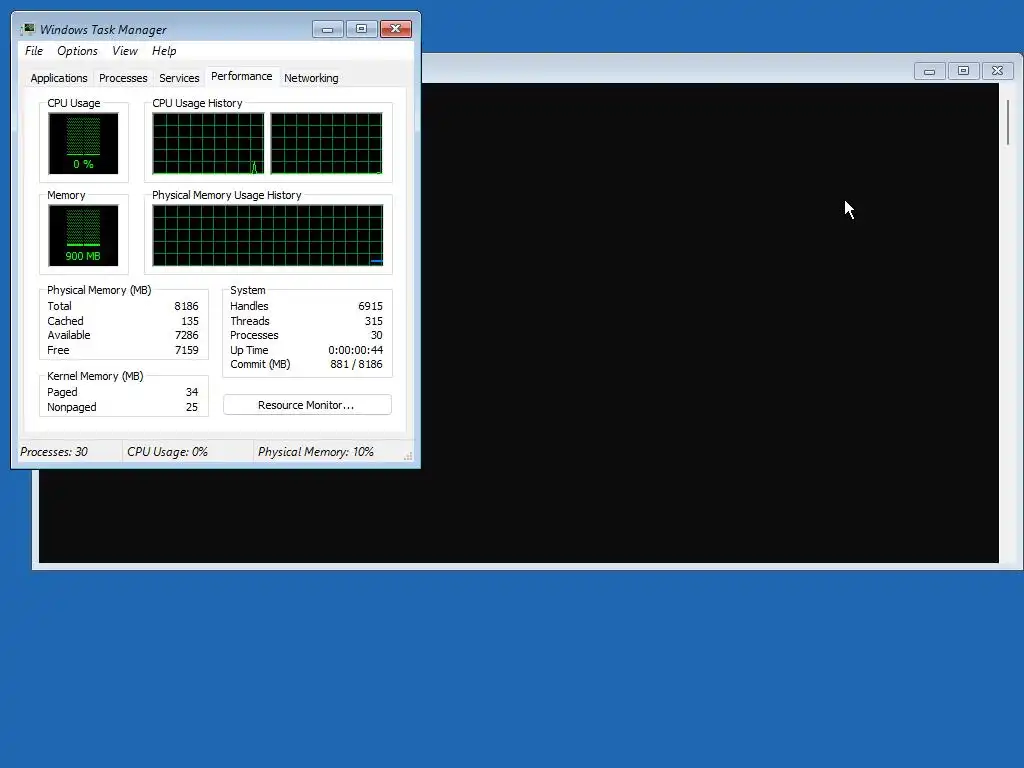
Task: Open the Help menu
Action: coord(164,51)
